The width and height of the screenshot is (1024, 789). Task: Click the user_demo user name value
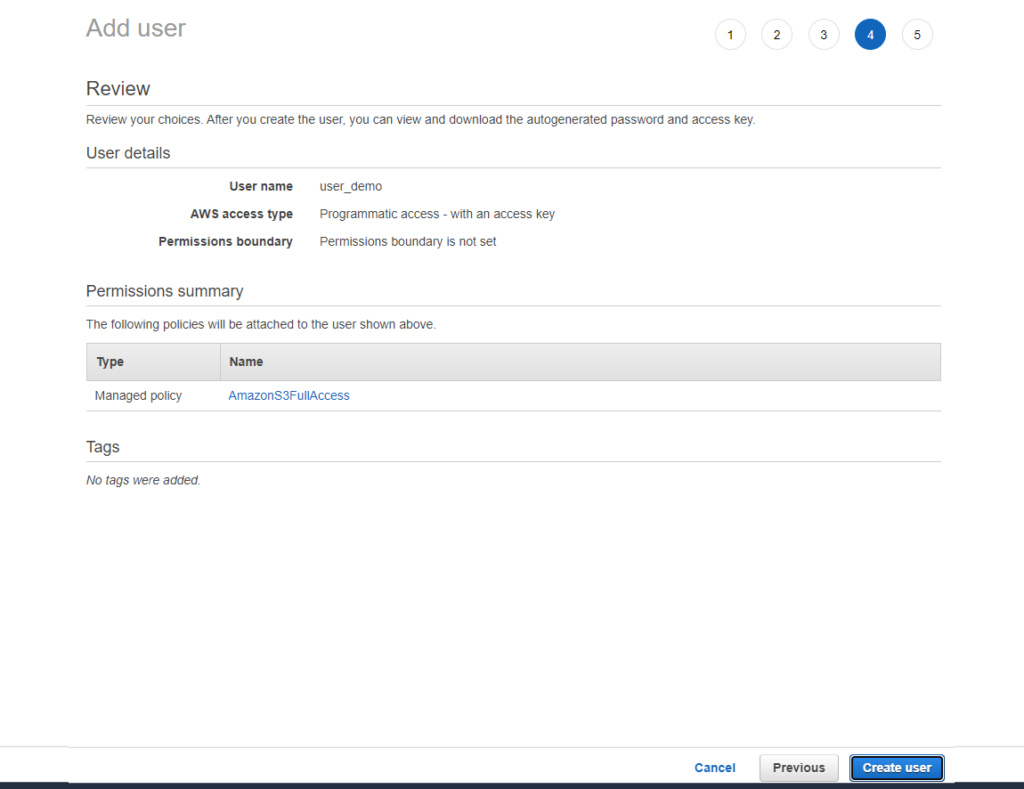point(350,186)
